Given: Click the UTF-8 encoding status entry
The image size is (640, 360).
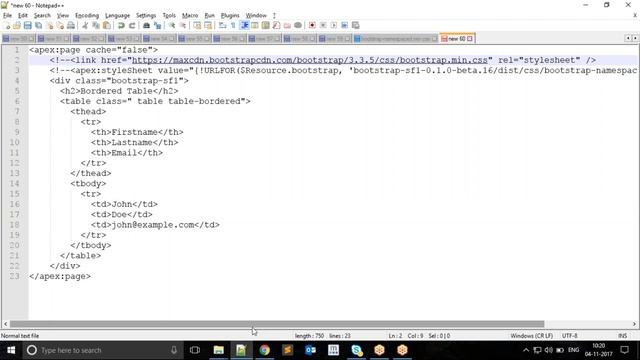Looking at the screenshot, I should (x=569, y=336).
